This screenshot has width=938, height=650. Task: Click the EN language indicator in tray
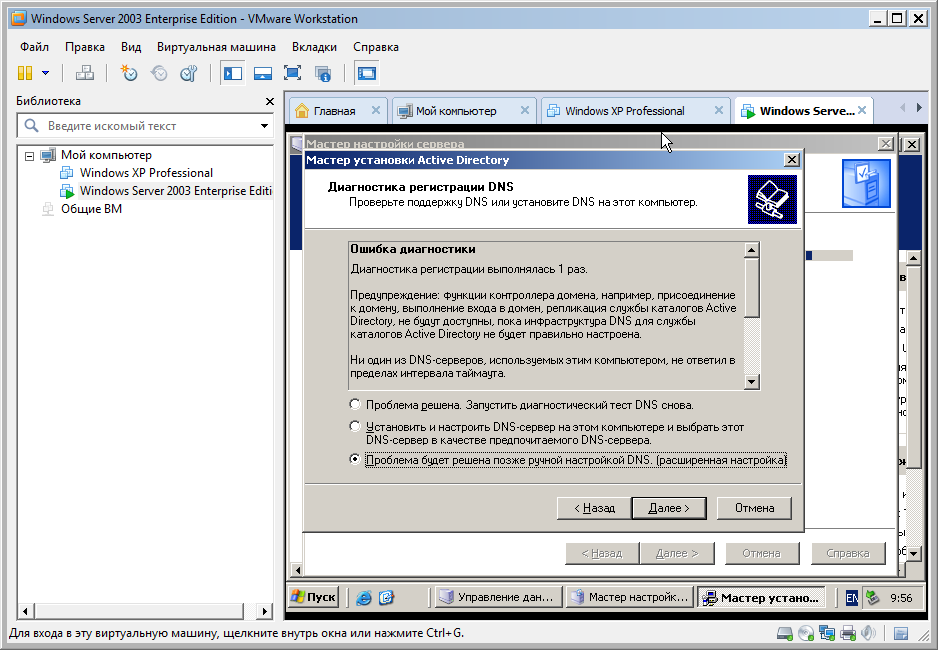point(851,597)
